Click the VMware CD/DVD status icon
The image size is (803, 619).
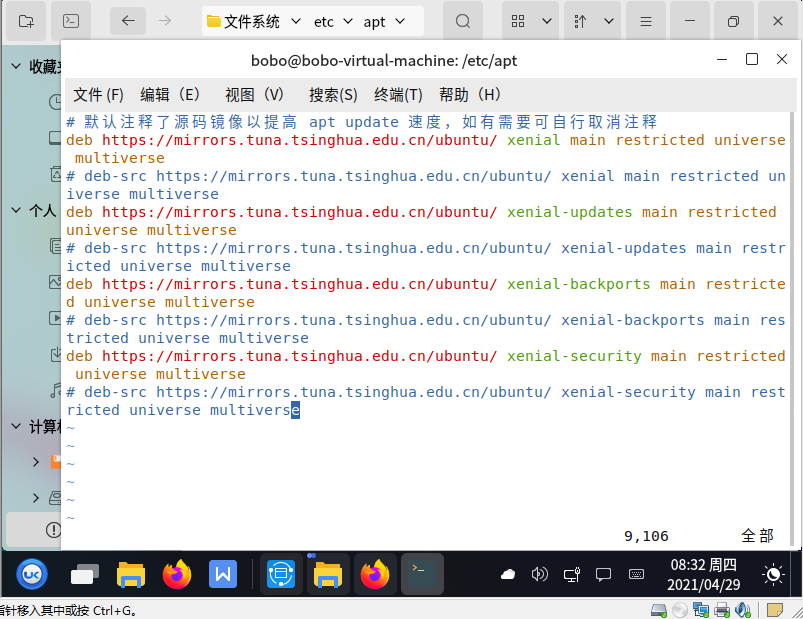coord(680,610)
